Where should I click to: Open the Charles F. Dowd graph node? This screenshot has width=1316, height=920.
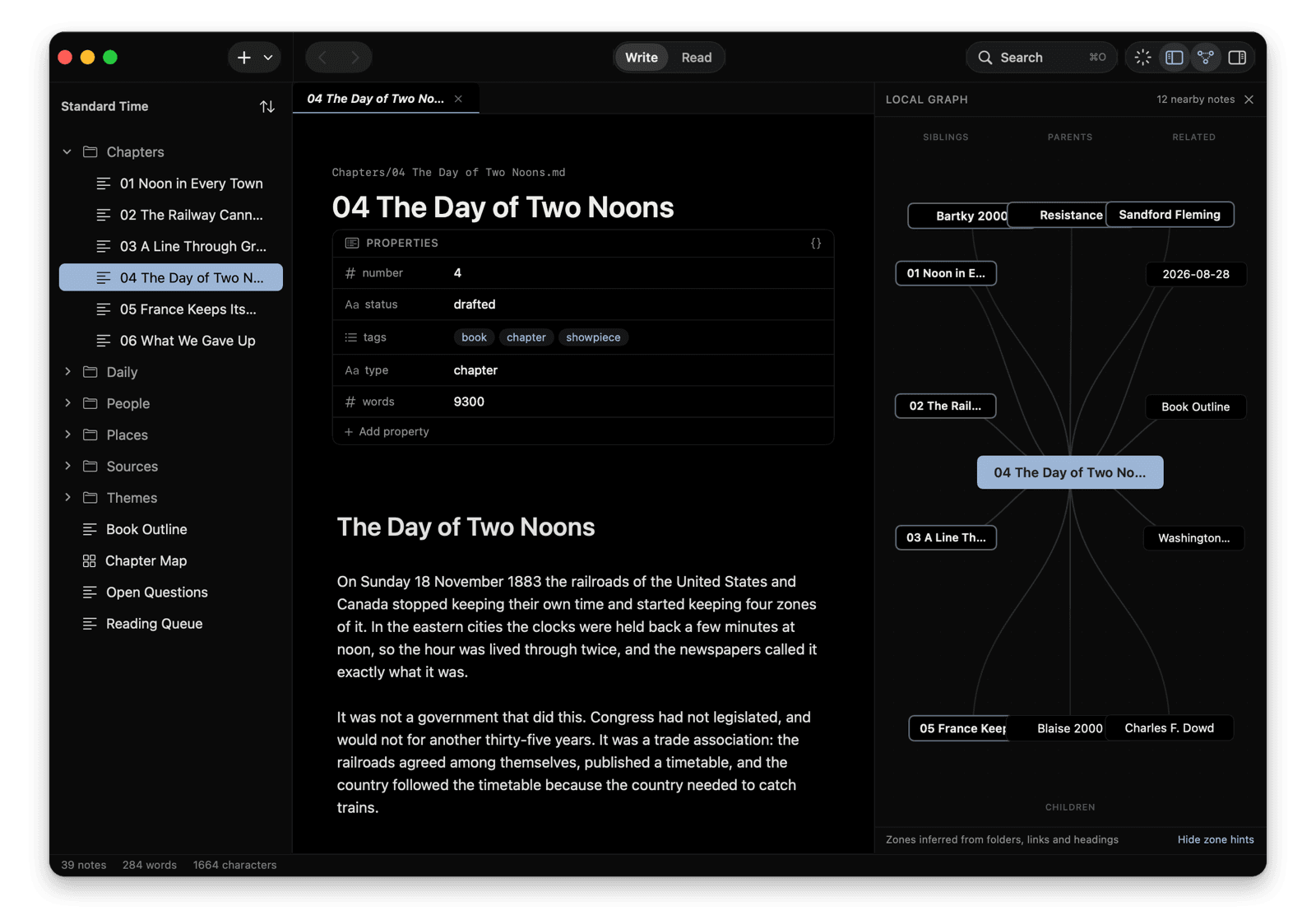[x=1169, y=728]
